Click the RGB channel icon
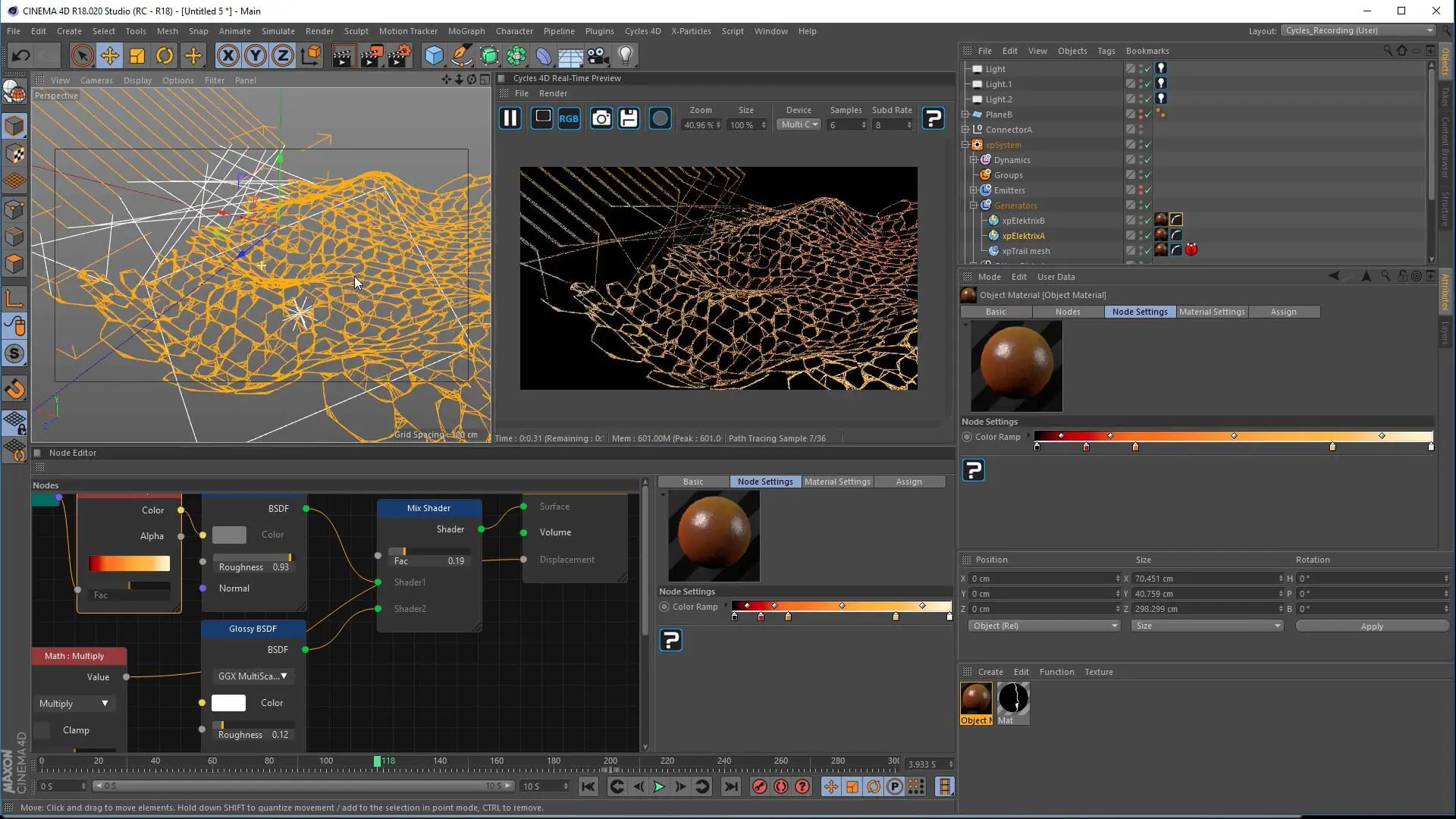 tap(569, 118)
